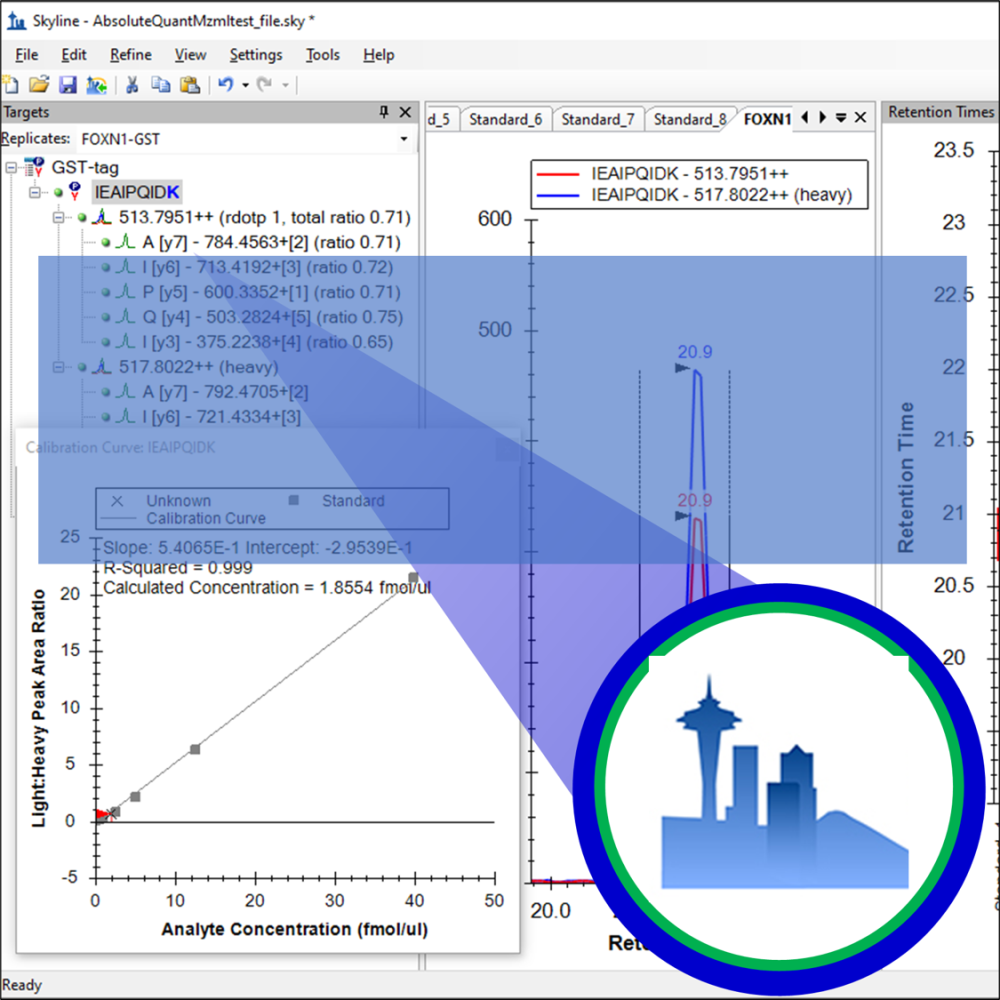Open a file with the folder icon
Image resolution: width=1000 pixels, height=1000 pixels.
(39, 84)
